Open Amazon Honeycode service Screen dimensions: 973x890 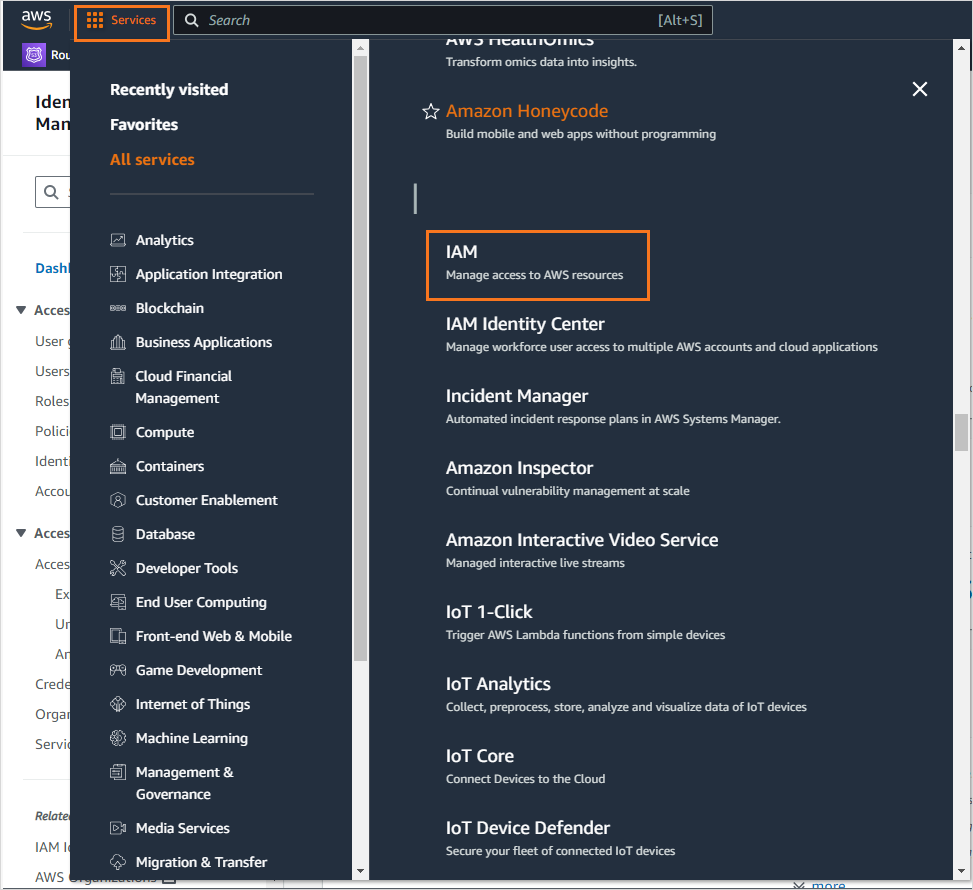pos(527,111)
